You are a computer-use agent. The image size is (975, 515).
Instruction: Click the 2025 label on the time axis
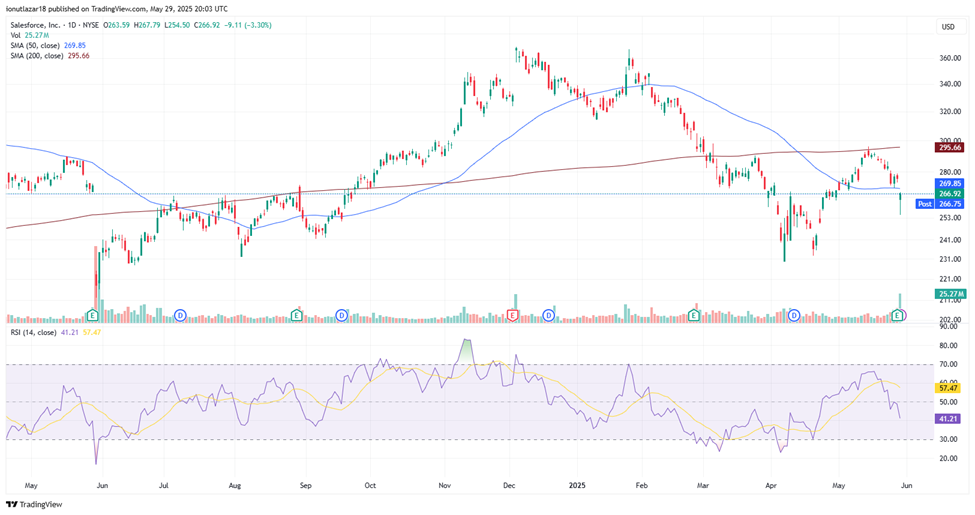(x=578, y=483)
